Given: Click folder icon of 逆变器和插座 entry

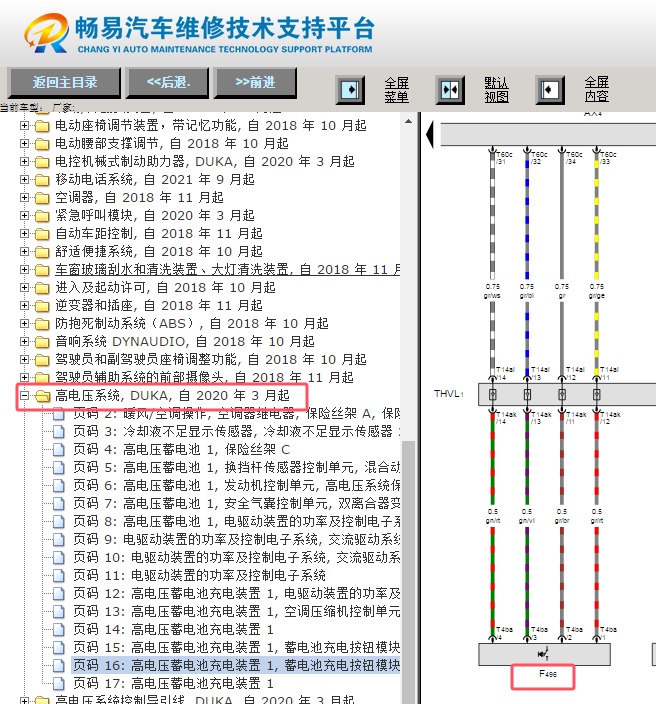Looking at the screenshot, I should click(42, 306).
